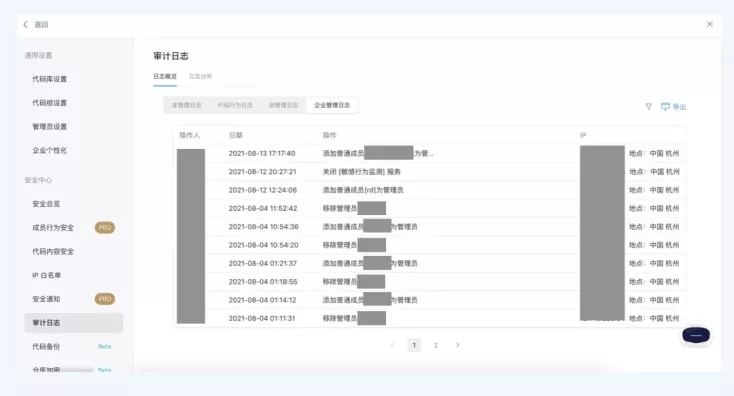Click the date 2021-08-04 10:54:36
Viewport: 734px width, 396px height.
tap(264, 227)
